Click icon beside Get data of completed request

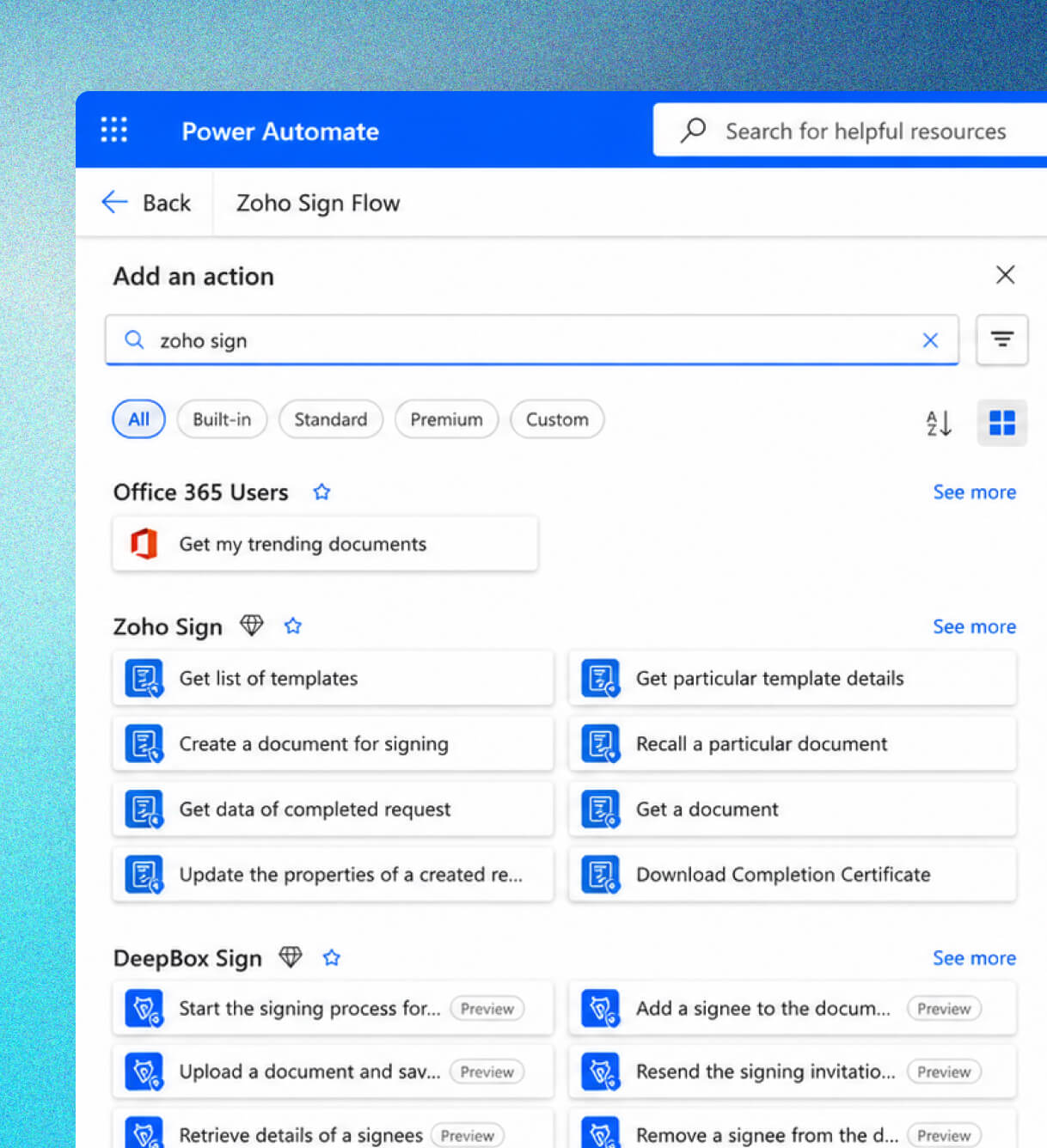pos(144,809)
